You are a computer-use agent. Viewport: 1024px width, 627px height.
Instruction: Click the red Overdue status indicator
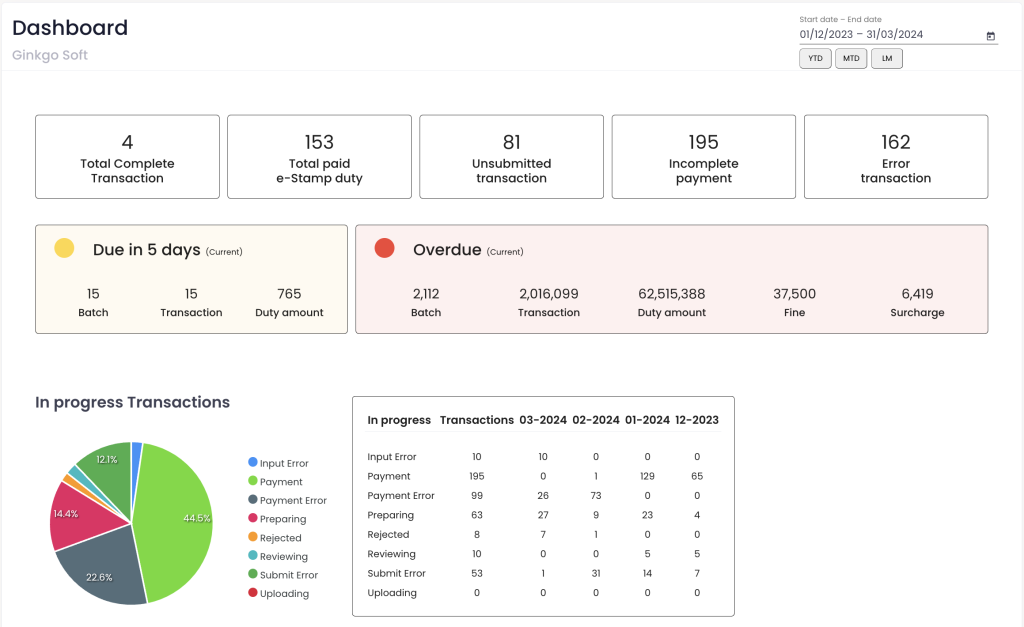click(385, 247)
